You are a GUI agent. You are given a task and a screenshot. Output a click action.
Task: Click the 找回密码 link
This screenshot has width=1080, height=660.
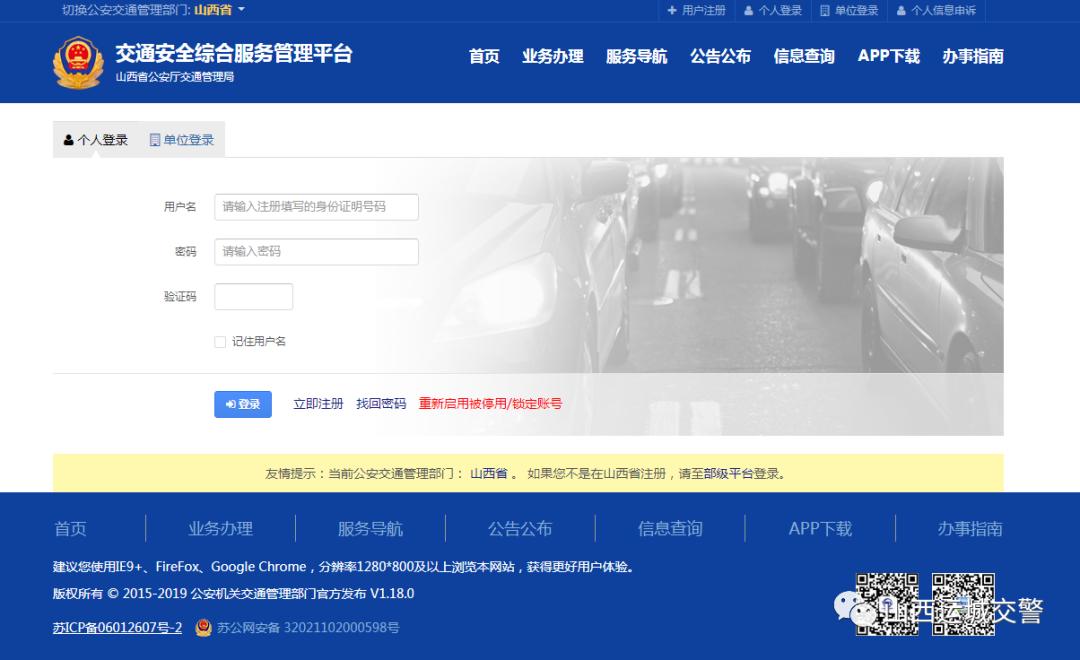pos(381,404)
